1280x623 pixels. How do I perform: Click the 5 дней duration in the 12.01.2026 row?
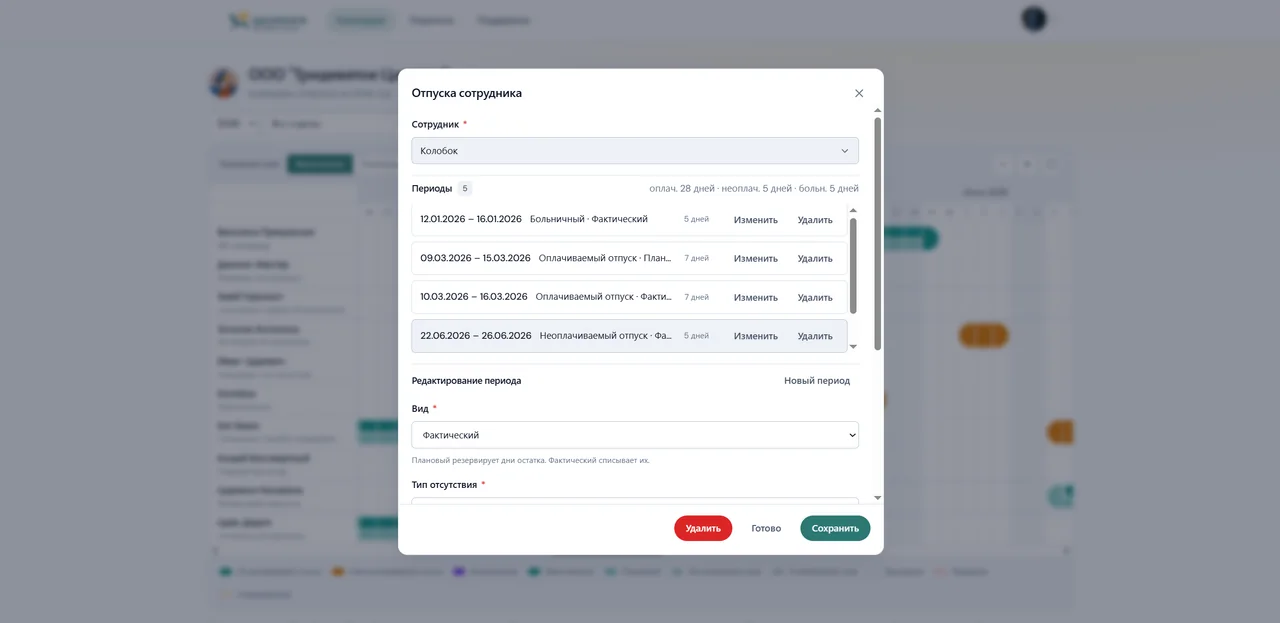696,219
